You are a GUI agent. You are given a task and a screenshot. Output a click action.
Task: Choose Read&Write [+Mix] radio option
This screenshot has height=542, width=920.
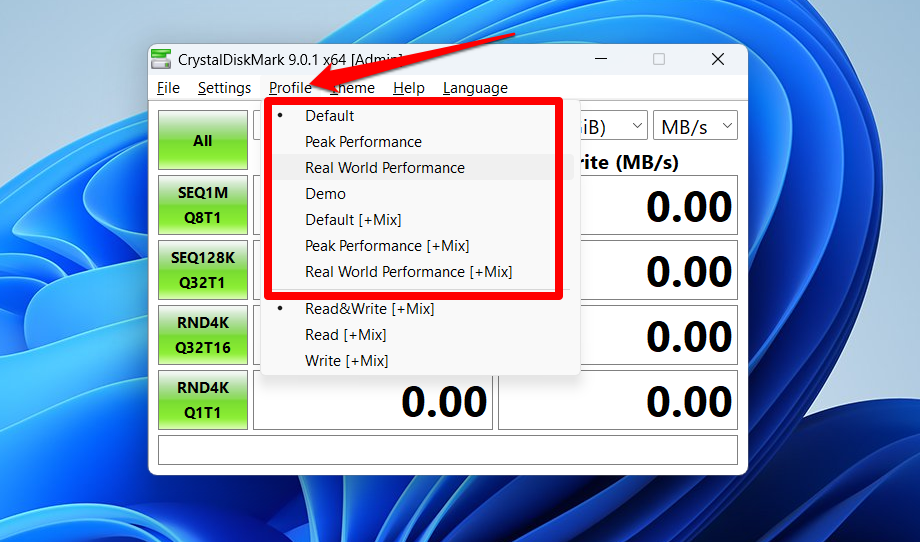coord(369,309)
